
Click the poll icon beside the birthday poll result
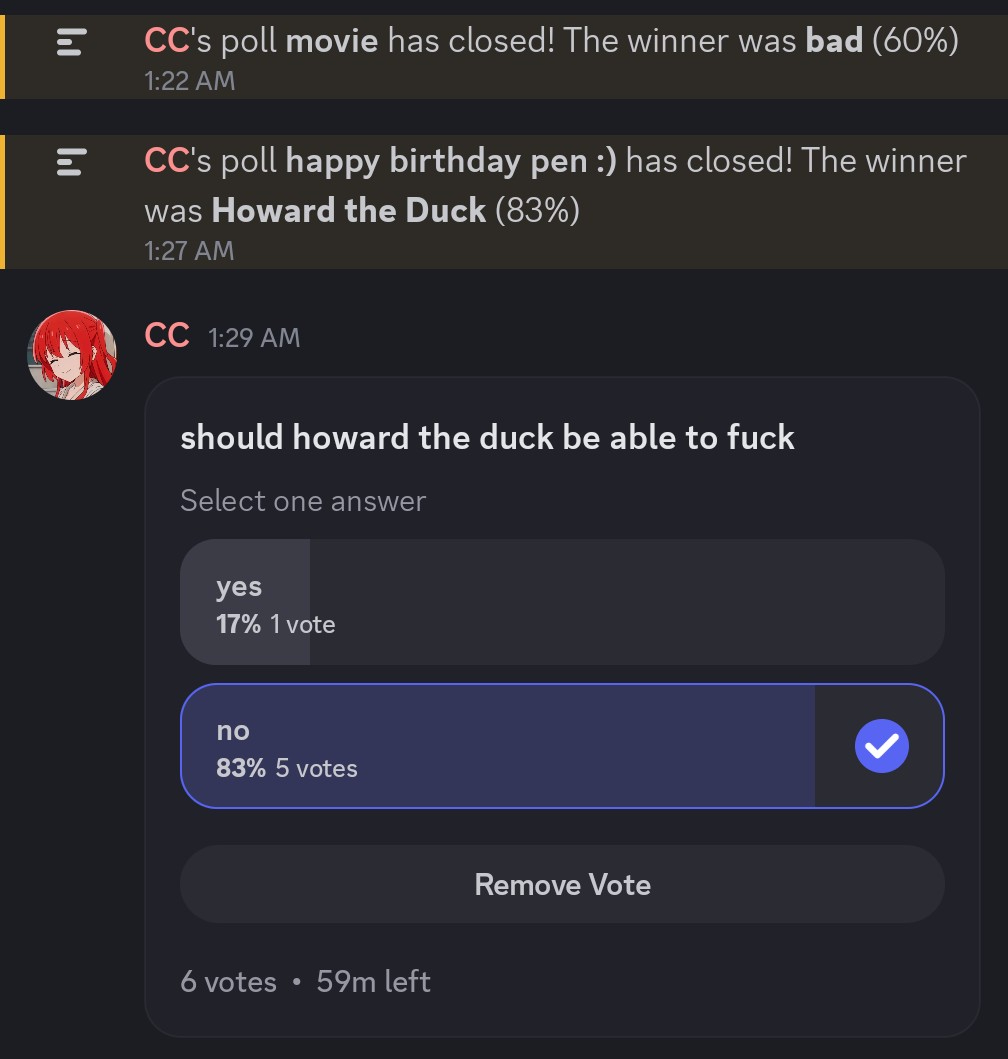71,162
